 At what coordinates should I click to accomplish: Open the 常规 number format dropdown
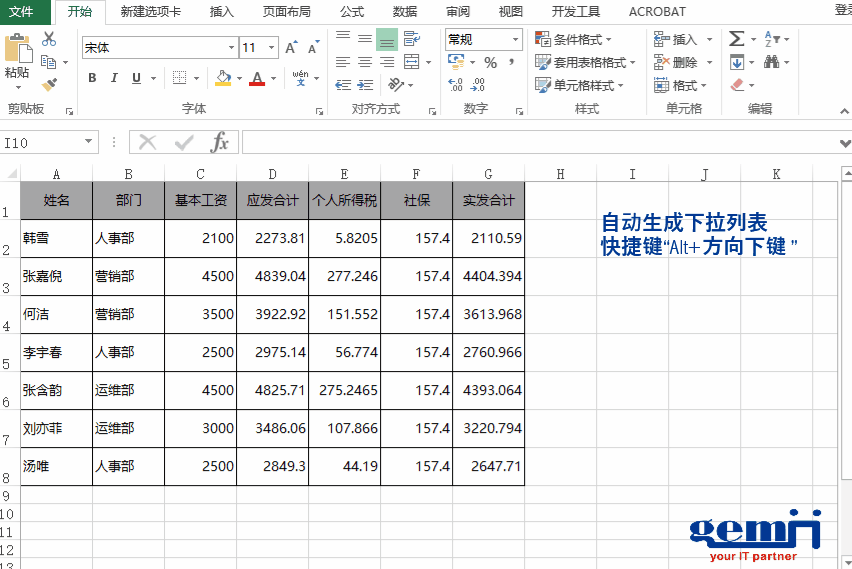pyautogui.click(x=516, y=40)
